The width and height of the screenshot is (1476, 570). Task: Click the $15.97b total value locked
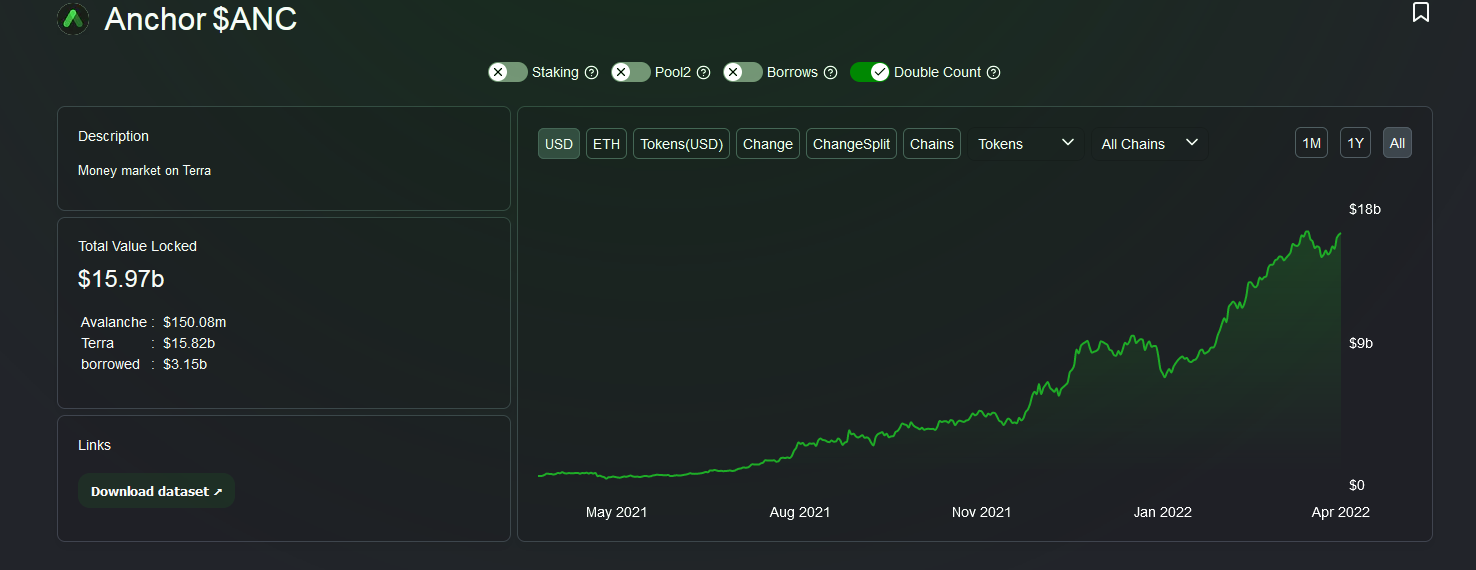click(x=121, y=279)
